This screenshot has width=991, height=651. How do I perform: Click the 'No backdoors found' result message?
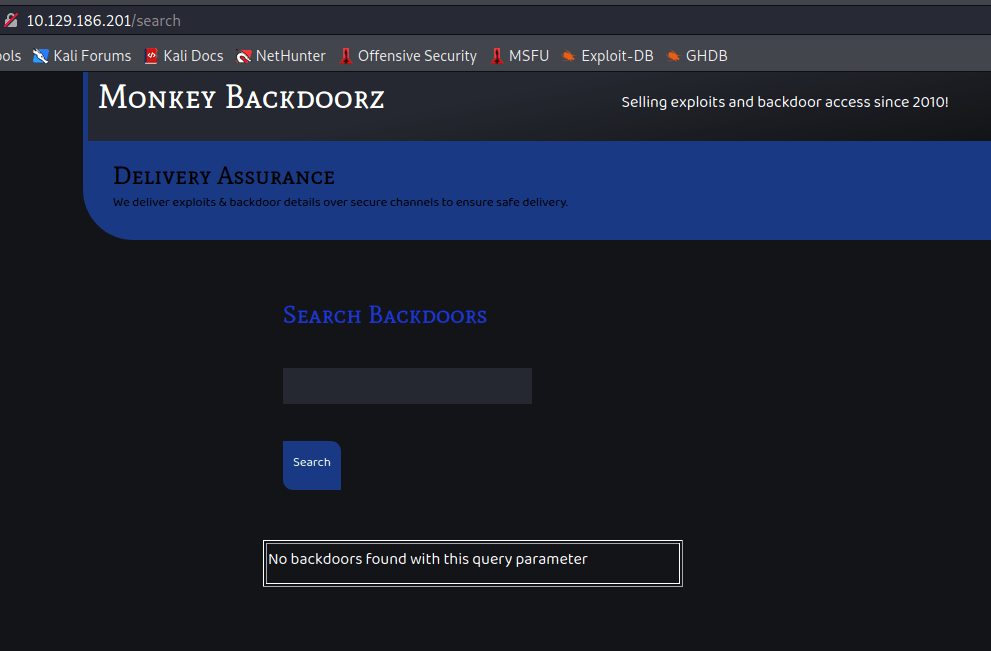(x=428, y=559)
